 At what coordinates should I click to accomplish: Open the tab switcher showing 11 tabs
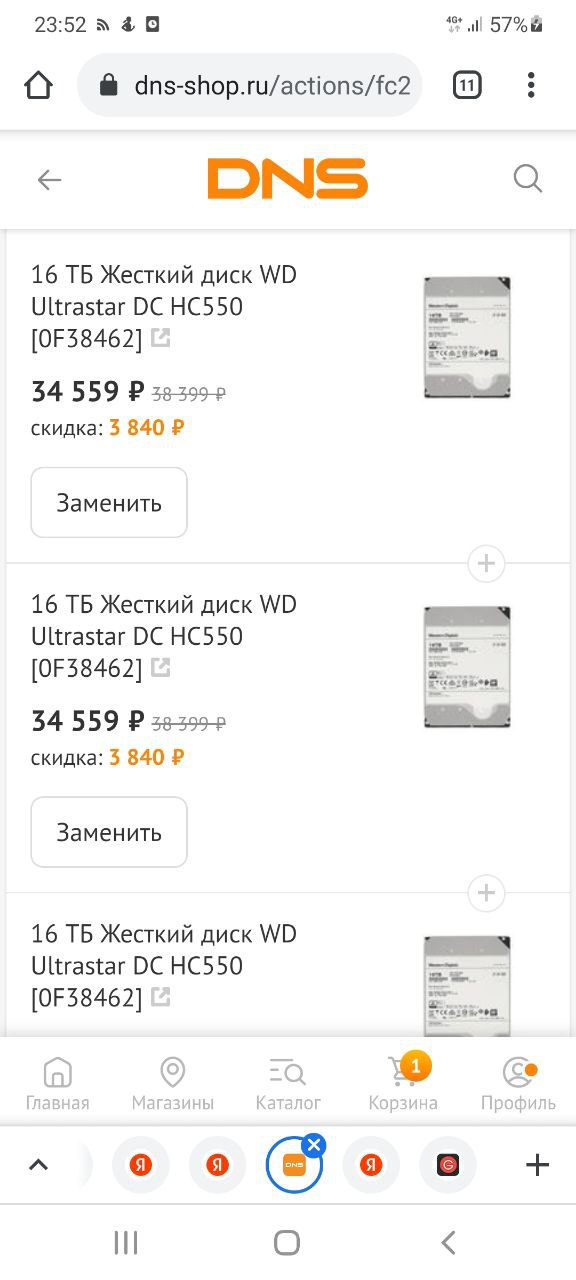(467, 86)
